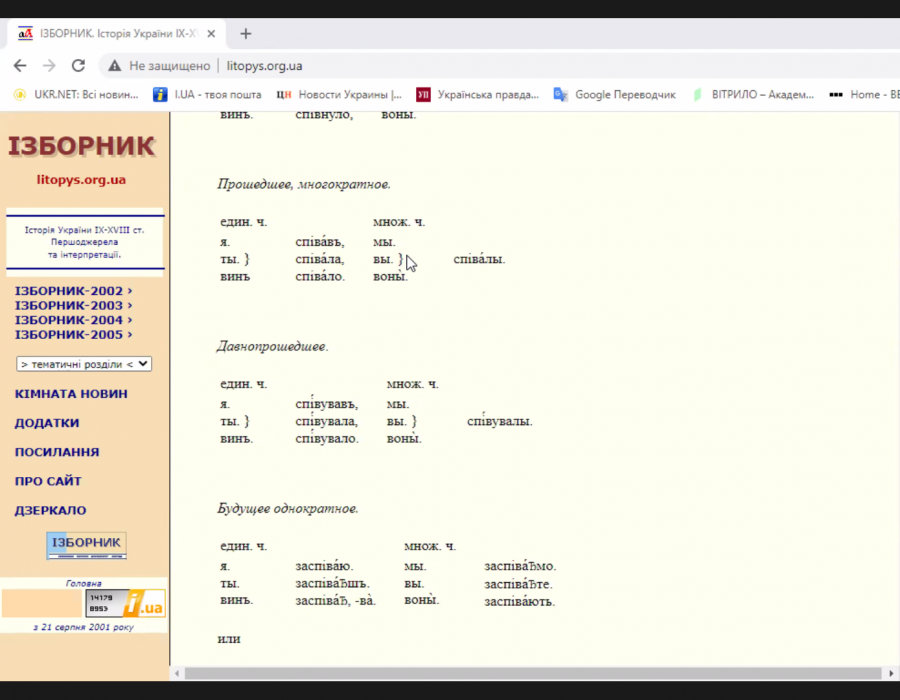
Task: Open the Google Переводчик bookmark
Action: (x=615, y=95)
